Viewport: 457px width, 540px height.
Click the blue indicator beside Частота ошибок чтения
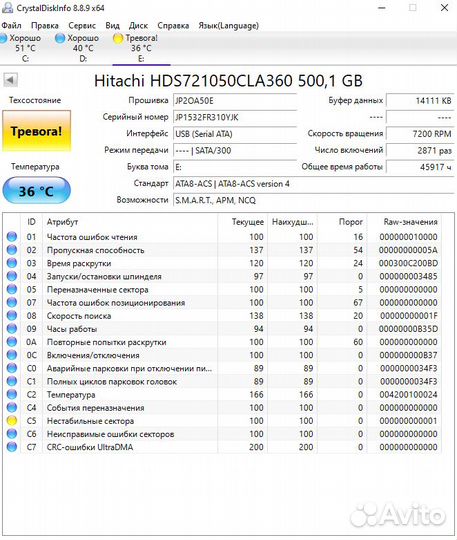coord(12,237)
